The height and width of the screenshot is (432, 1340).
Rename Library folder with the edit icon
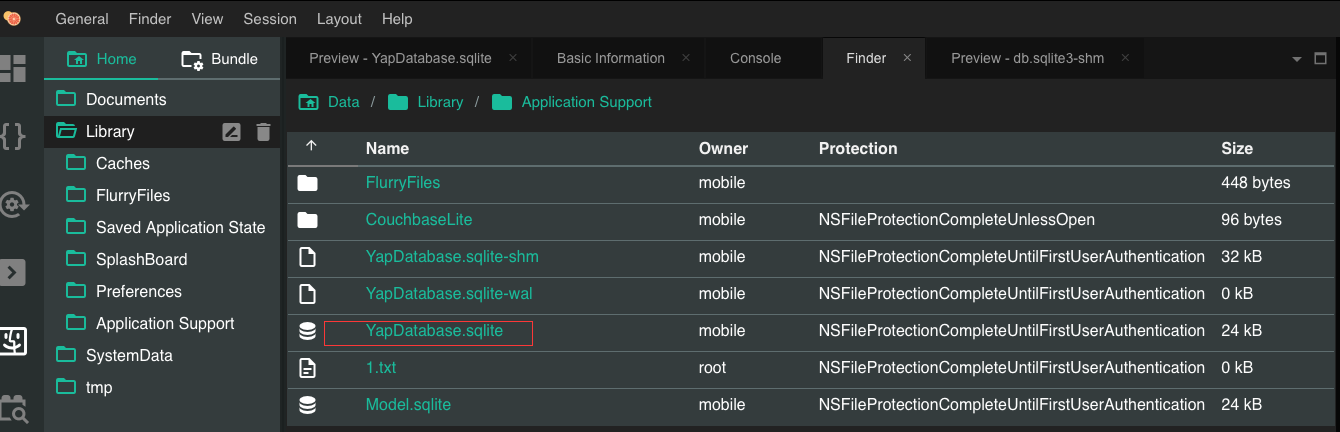231,131
